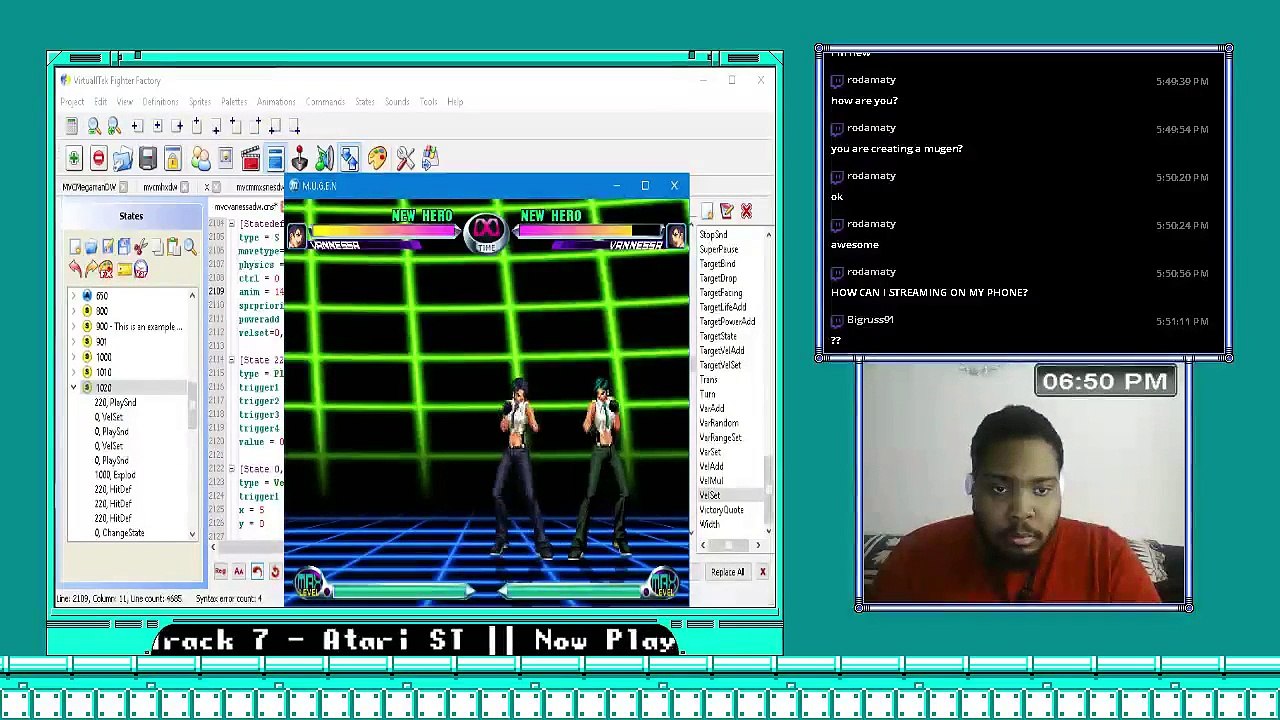
Task: Collapse state 1020 tree node
Action: [73, 387]
